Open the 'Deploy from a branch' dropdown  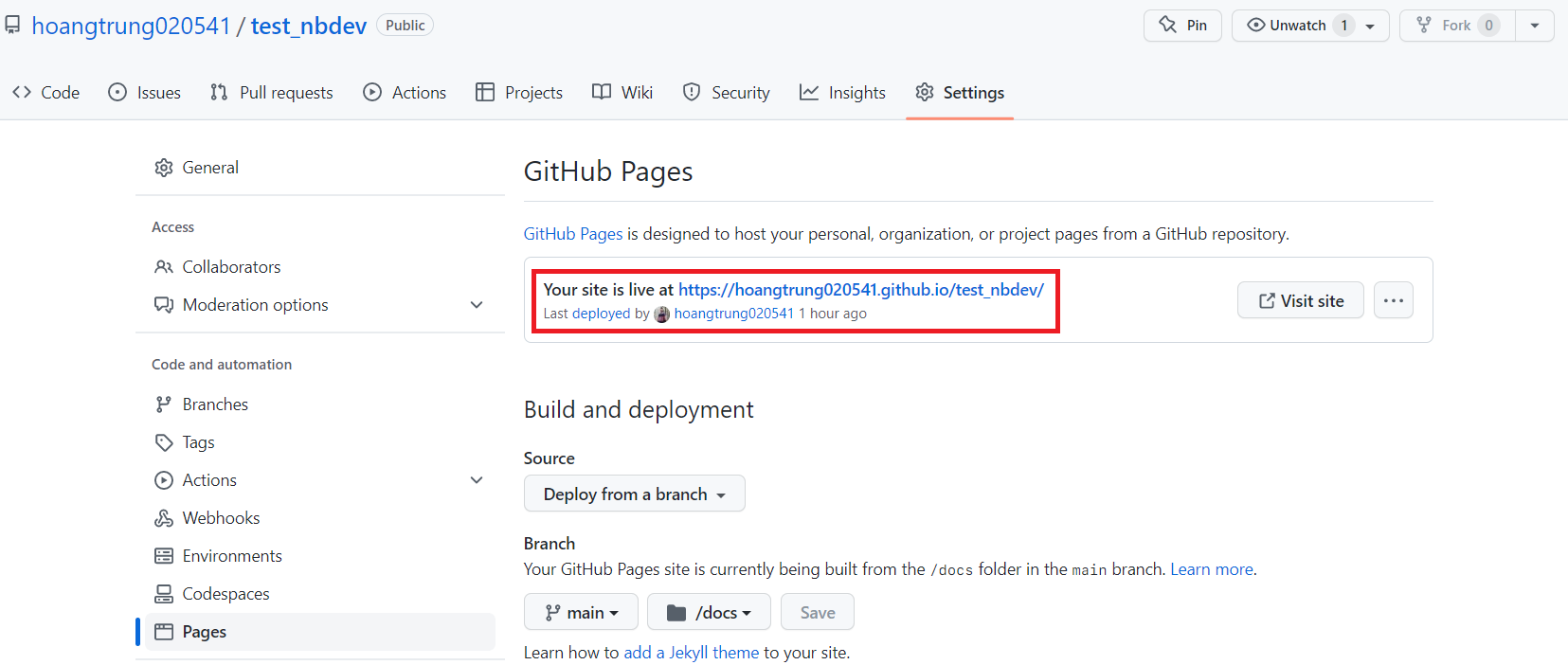coord(635,494)
